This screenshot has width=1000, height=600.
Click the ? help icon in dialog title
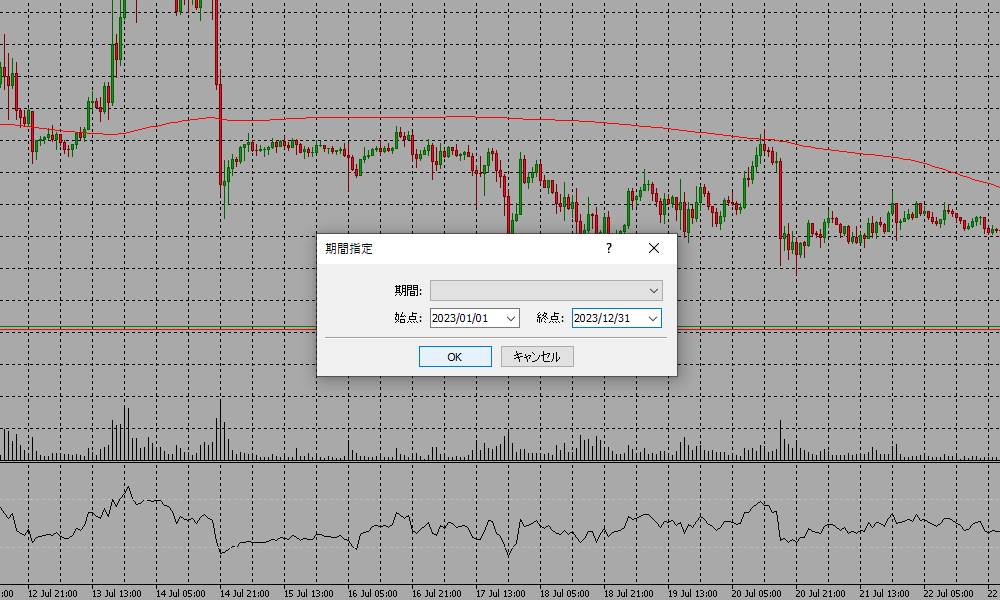(x=608, y=248)
